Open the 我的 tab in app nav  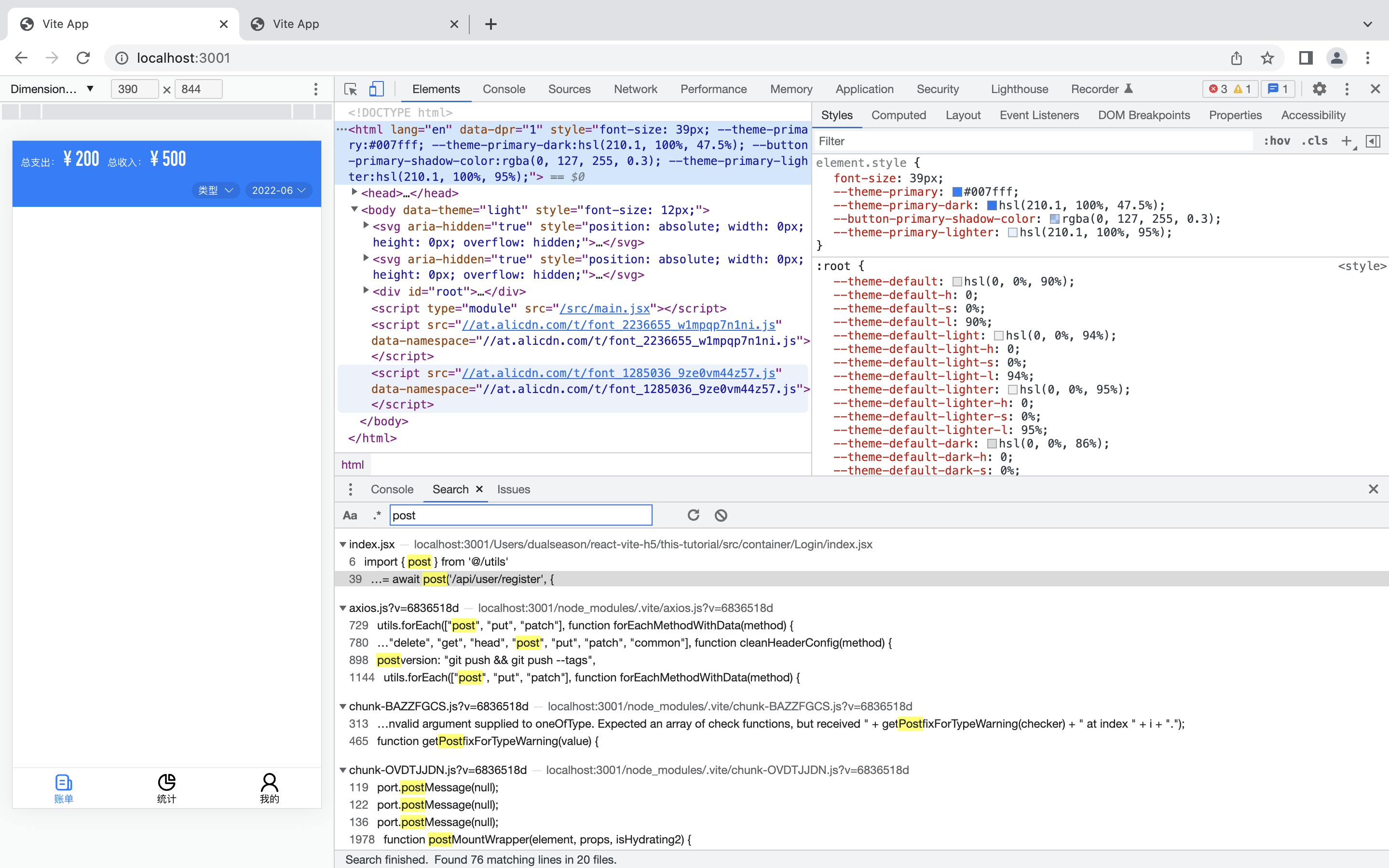[x=269, y=788]
